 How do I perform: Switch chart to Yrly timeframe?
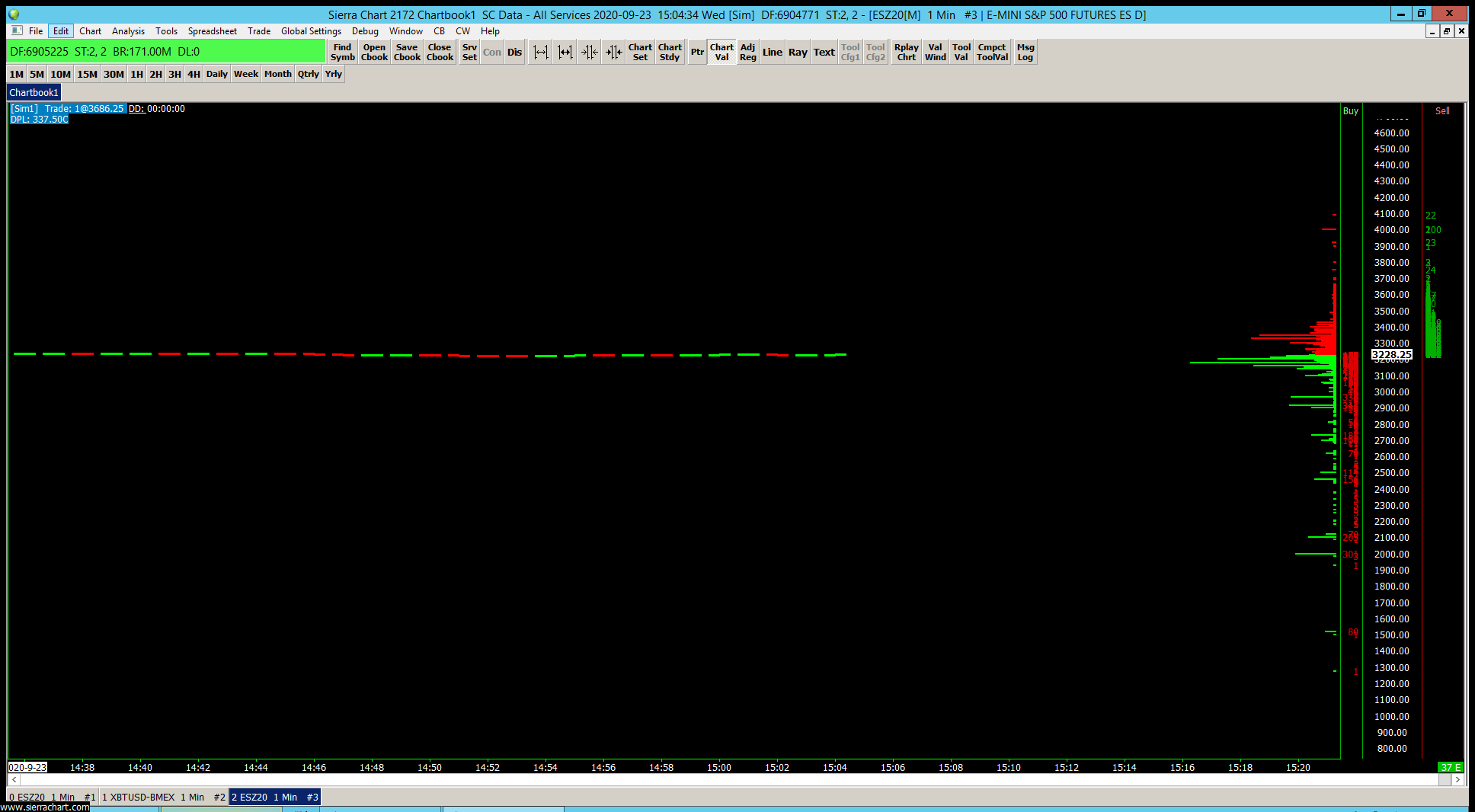coord(333,74)
